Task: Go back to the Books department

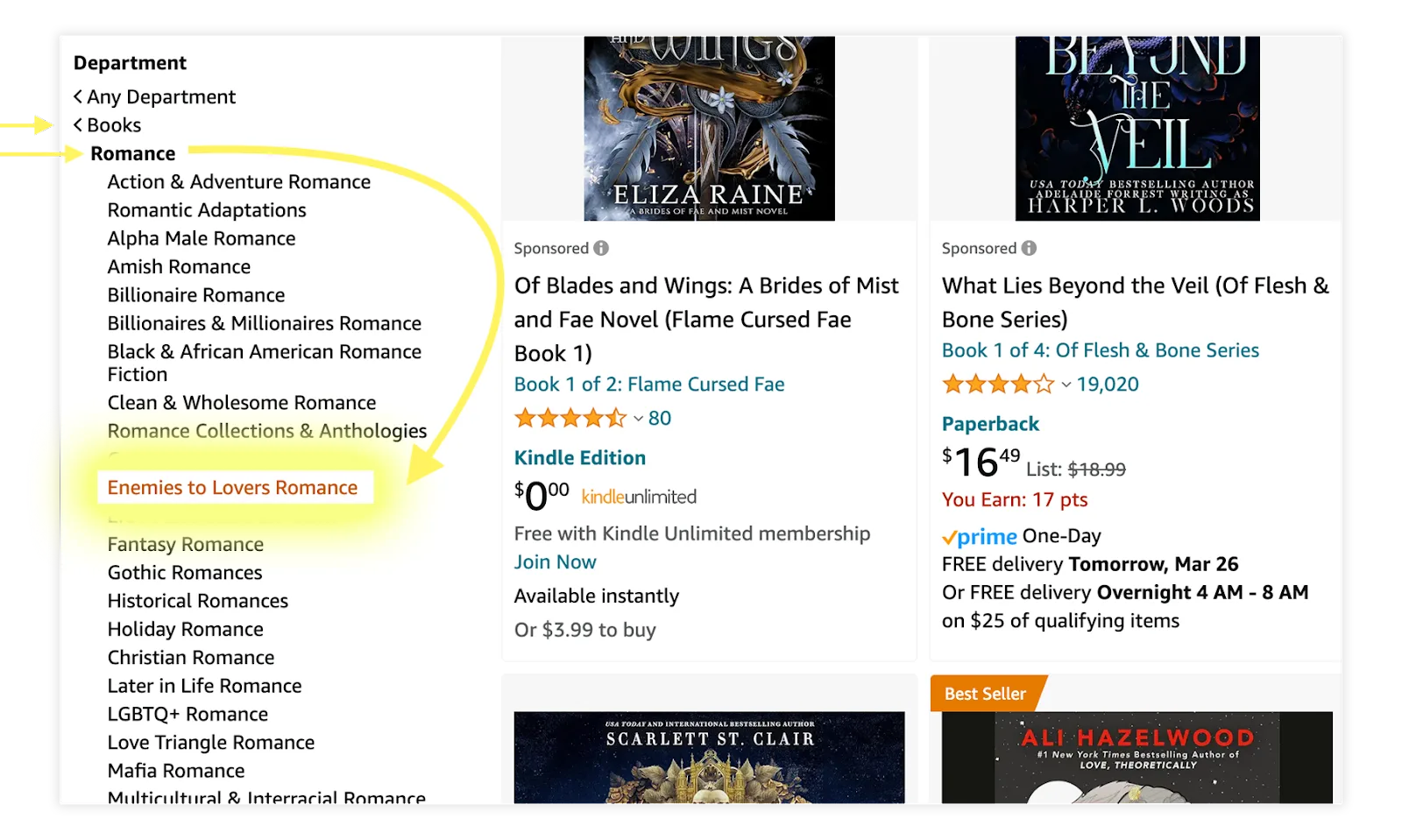Action: click(x=114, y=125)
